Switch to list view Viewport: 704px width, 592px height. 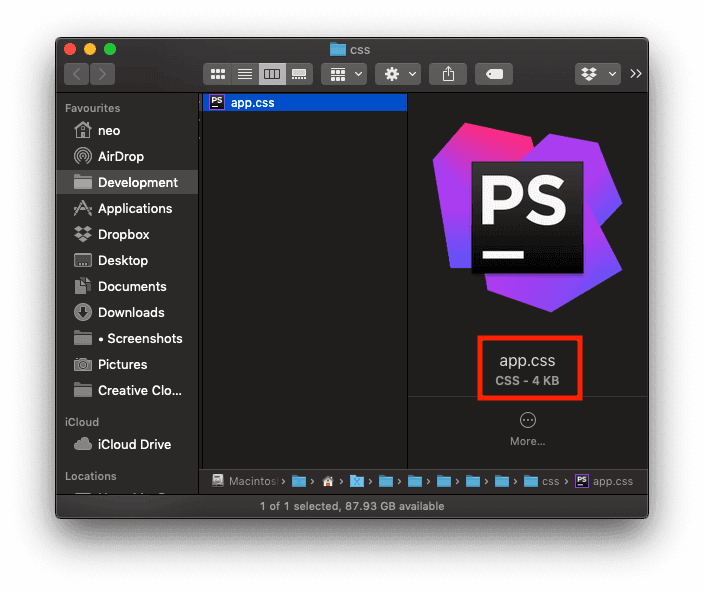(244, 74)
